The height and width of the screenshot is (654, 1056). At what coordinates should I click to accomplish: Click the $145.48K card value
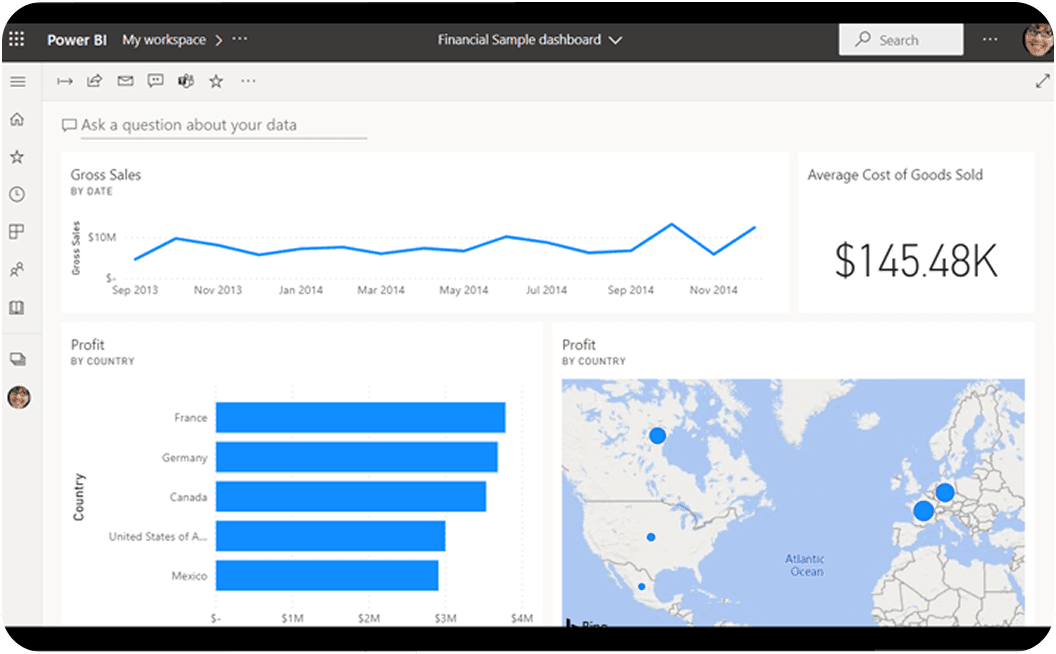coord(916,261)
